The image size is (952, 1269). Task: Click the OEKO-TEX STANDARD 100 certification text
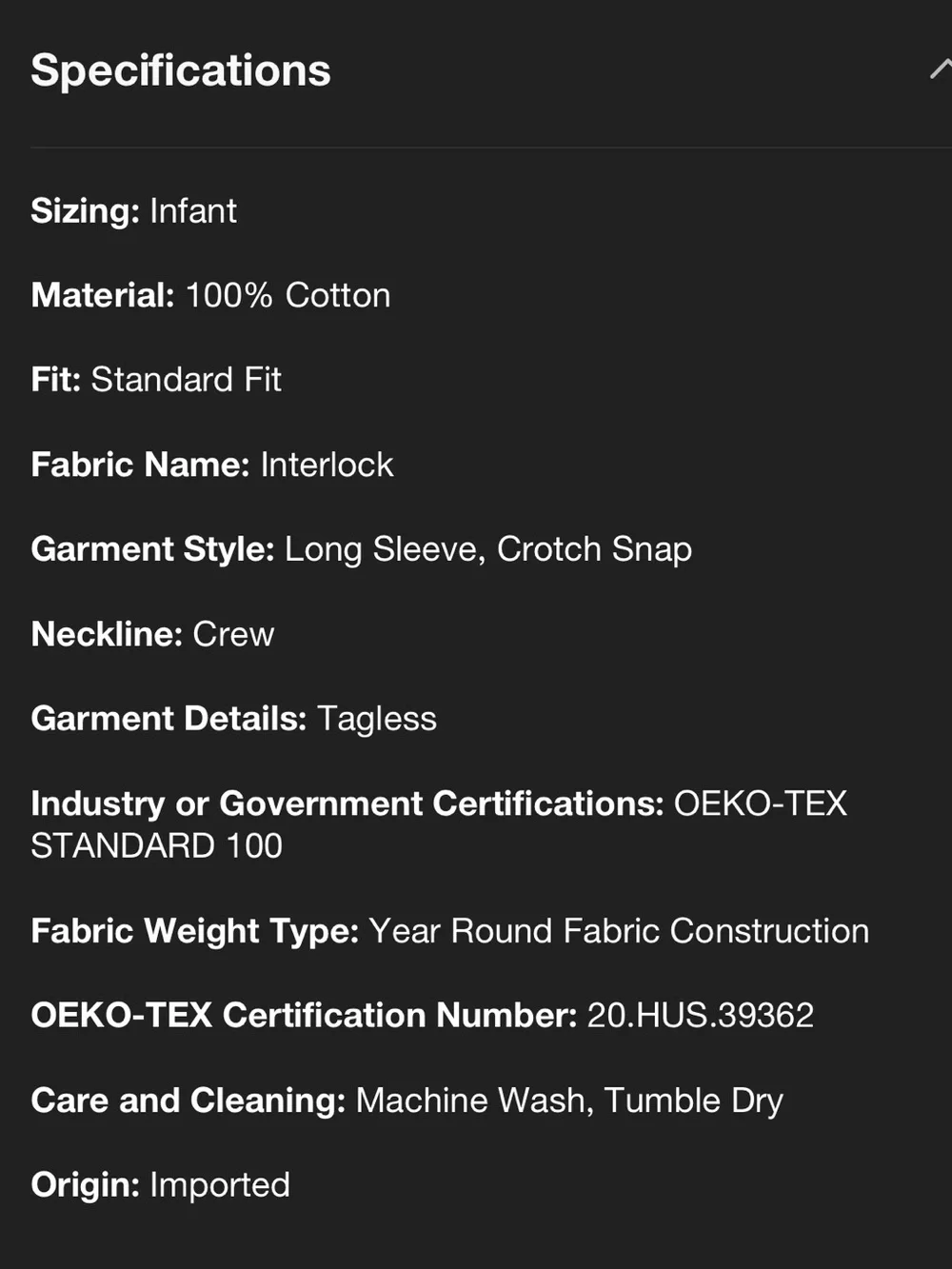439,824
